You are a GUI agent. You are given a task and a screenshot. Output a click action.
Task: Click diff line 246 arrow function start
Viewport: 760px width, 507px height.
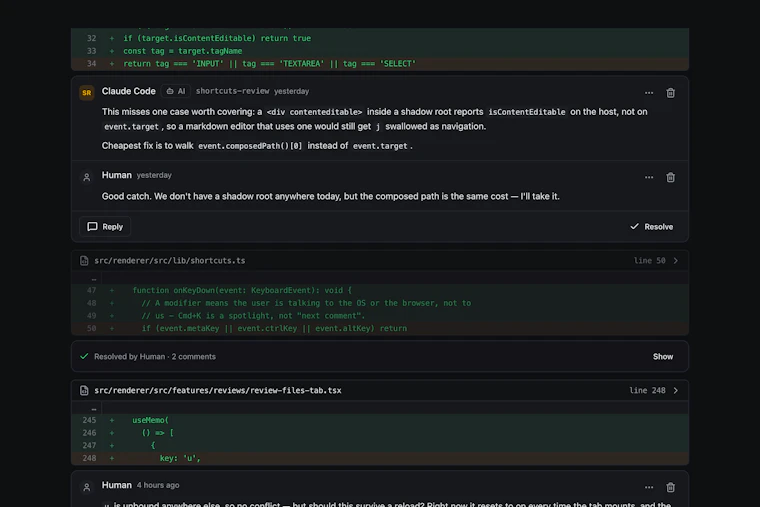point(380,433)
